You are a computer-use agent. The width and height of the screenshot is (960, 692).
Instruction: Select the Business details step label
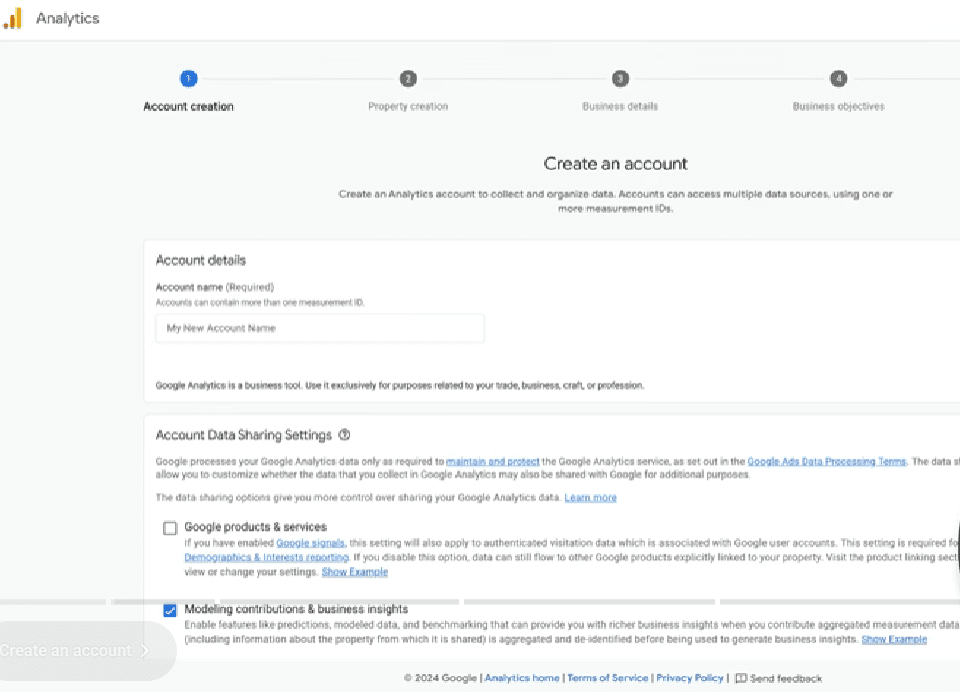pos(620,106)
